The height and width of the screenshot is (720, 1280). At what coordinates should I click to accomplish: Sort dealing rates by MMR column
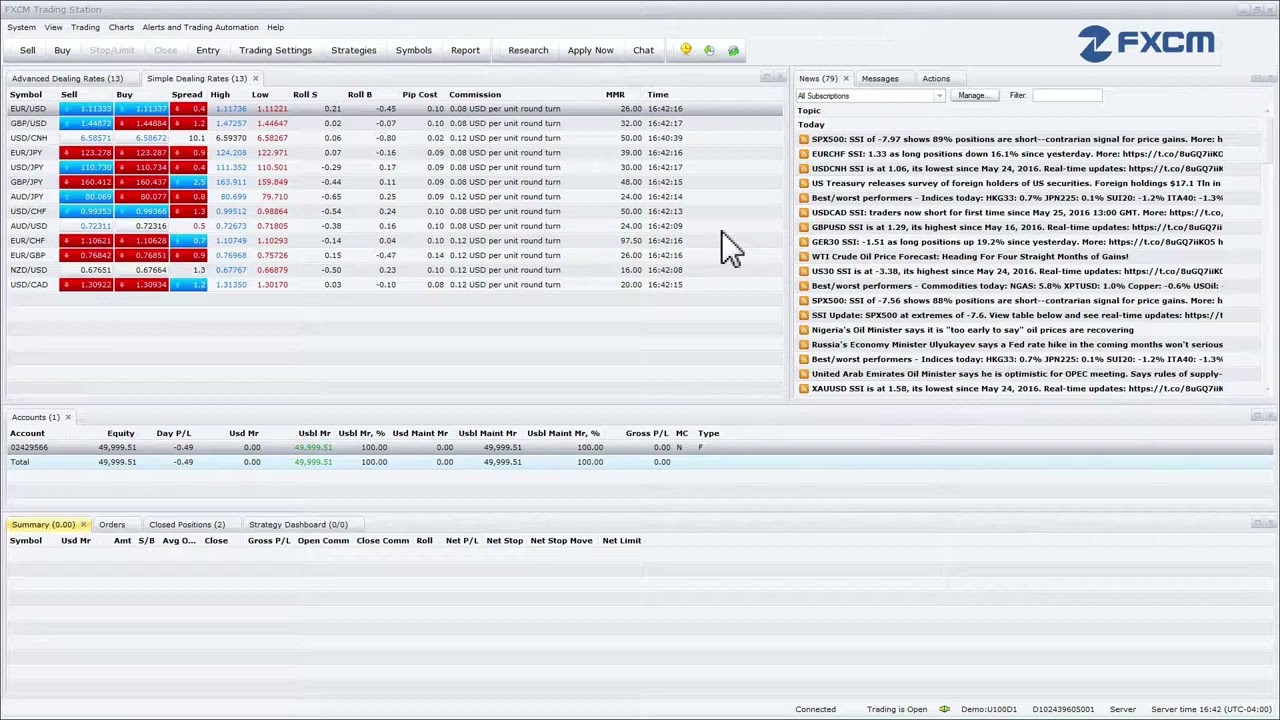pyautogui.click(x=615, y=95)
